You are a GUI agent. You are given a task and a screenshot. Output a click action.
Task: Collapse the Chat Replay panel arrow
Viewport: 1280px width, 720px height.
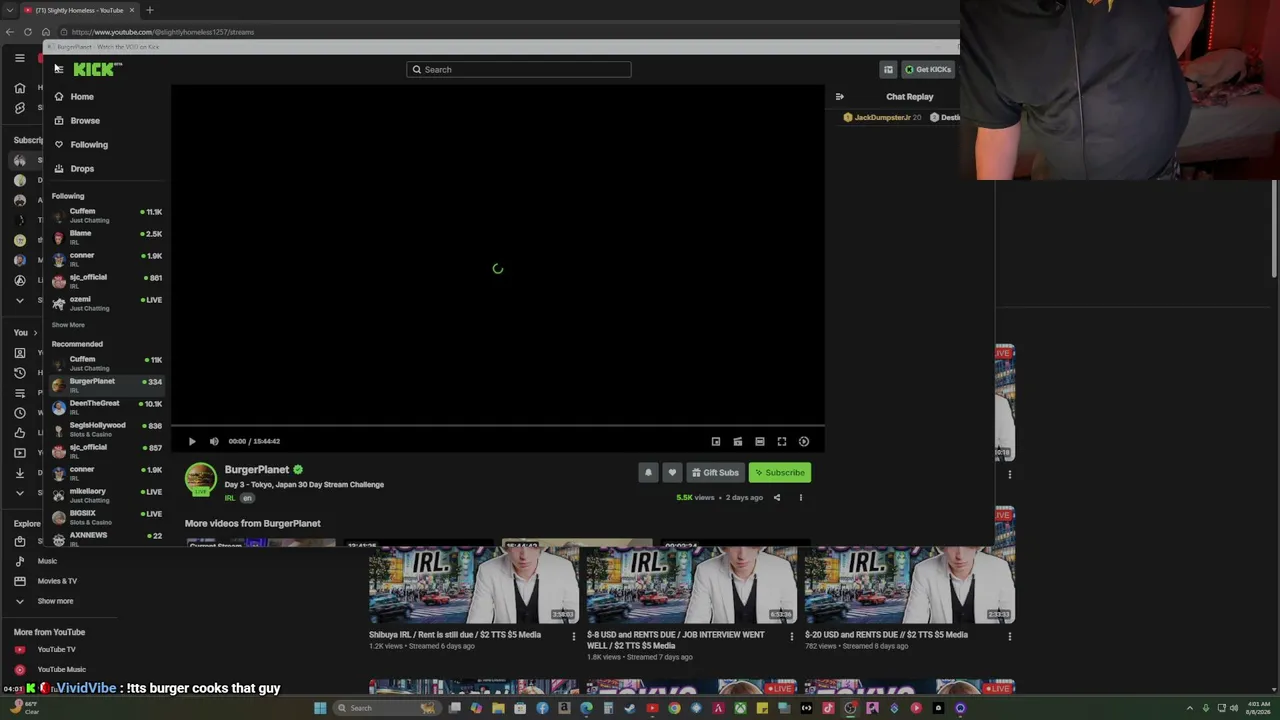point(840,97)
